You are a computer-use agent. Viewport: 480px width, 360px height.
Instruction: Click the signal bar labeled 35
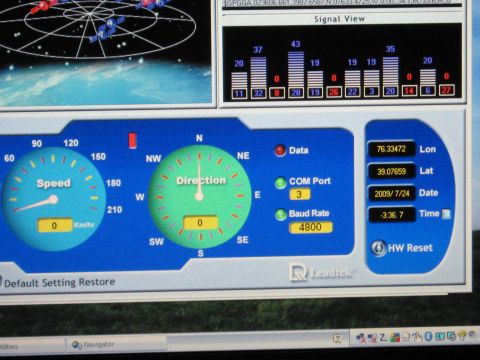tap(390, 71)
